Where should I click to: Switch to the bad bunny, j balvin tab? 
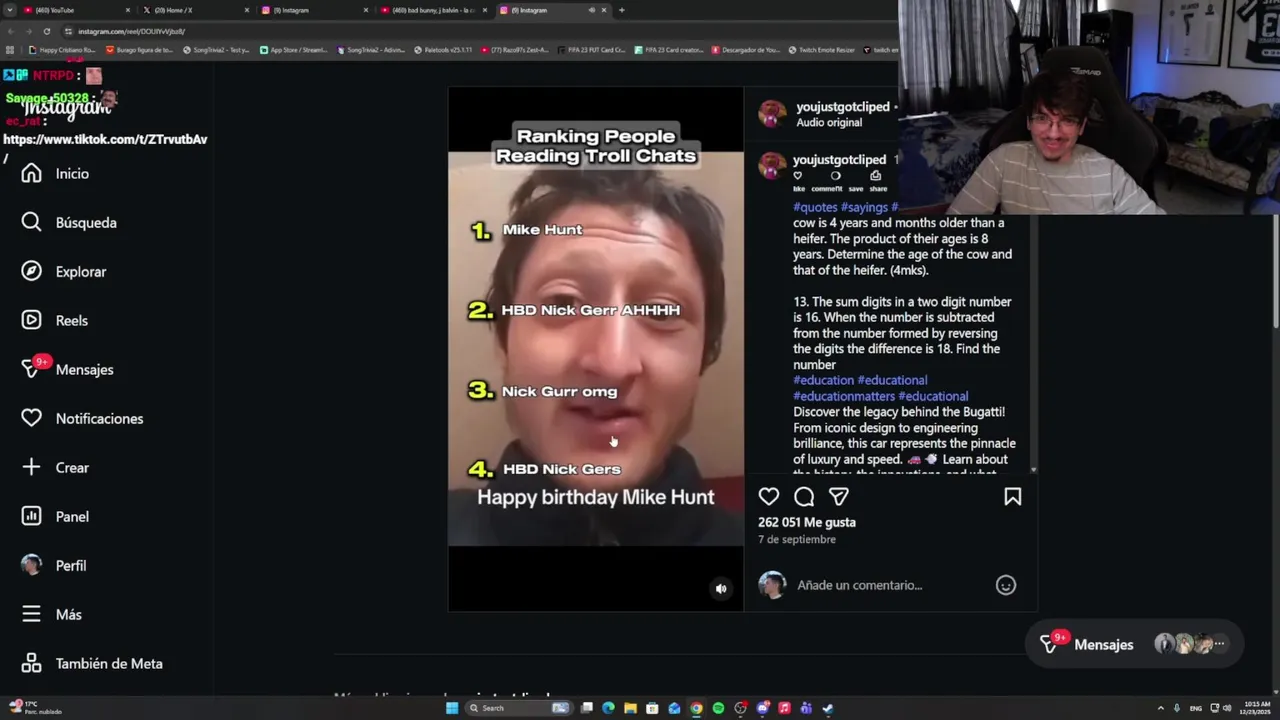(433, 10)
